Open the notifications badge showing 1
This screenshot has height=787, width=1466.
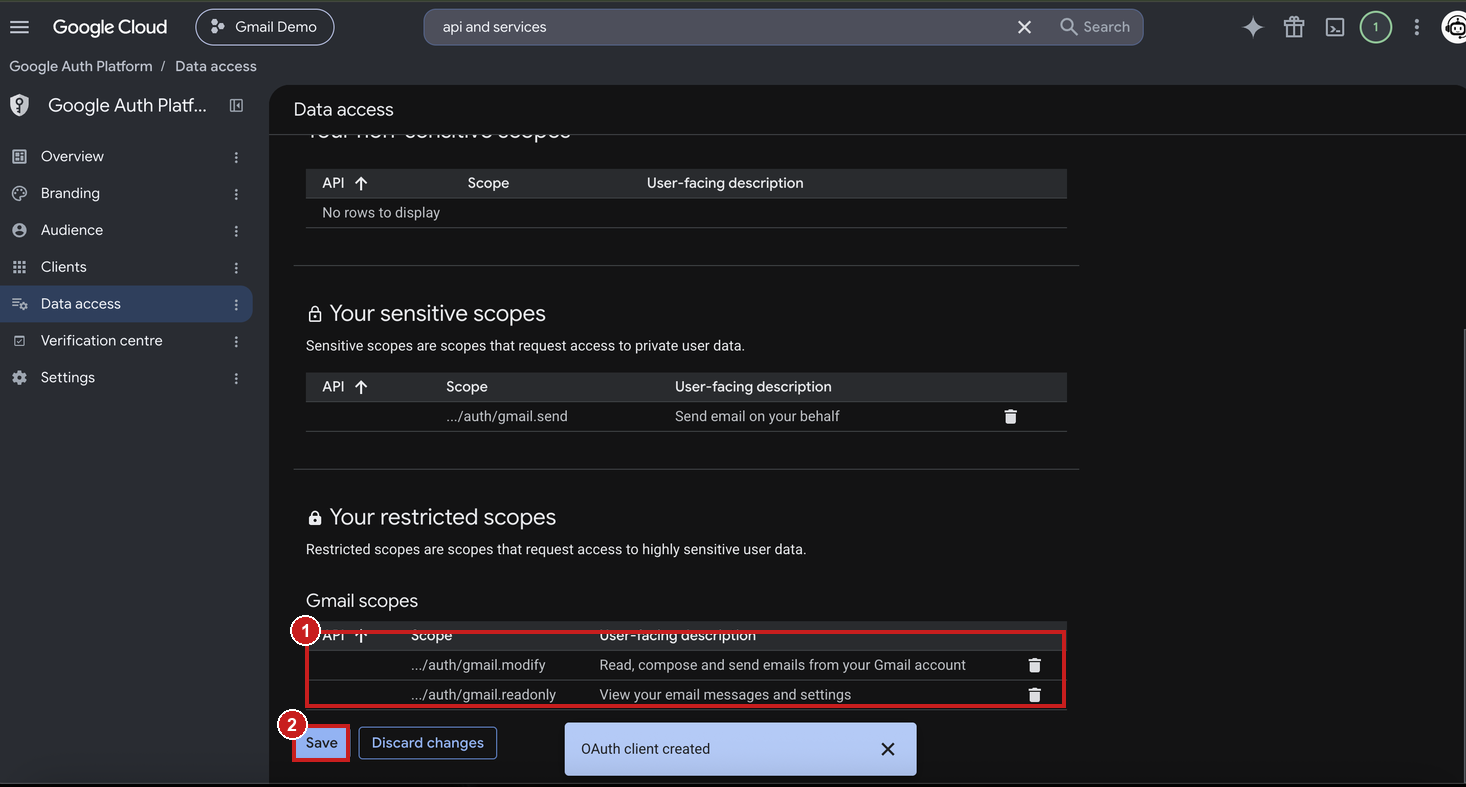(1376, 27)
